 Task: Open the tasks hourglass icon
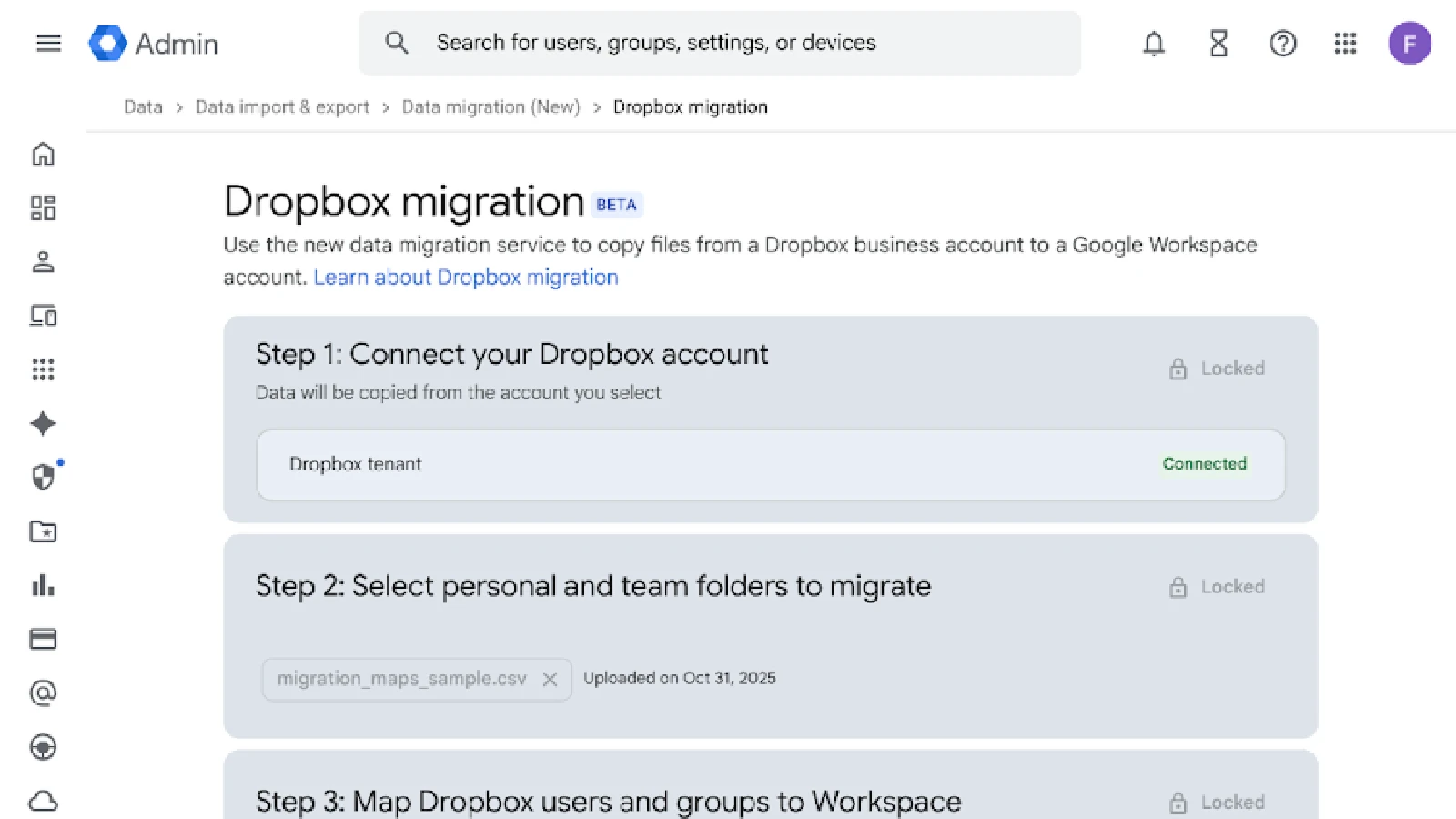(1218, 44)
